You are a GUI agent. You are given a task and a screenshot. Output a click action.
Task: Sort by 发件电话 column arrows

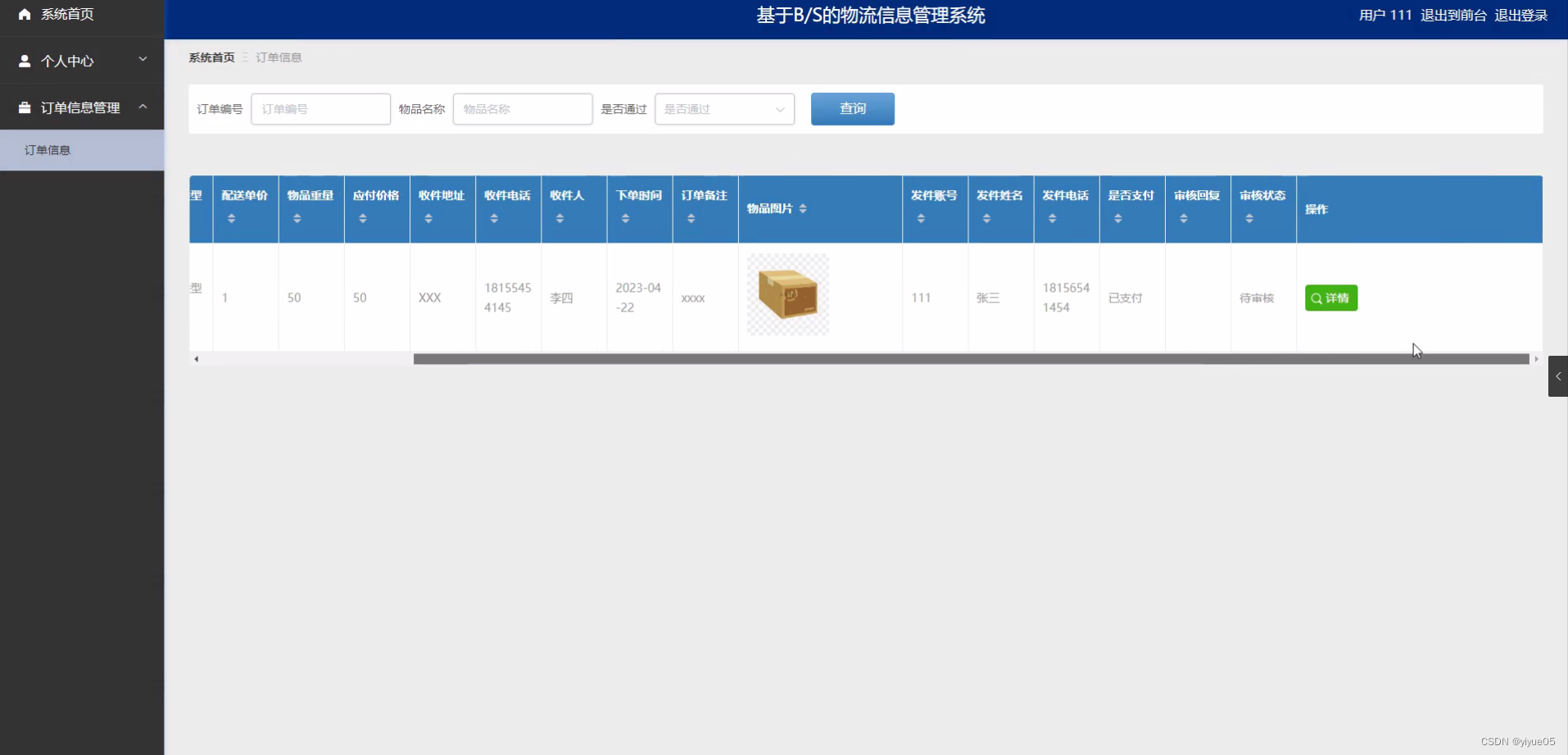[x=1052, y=218]
